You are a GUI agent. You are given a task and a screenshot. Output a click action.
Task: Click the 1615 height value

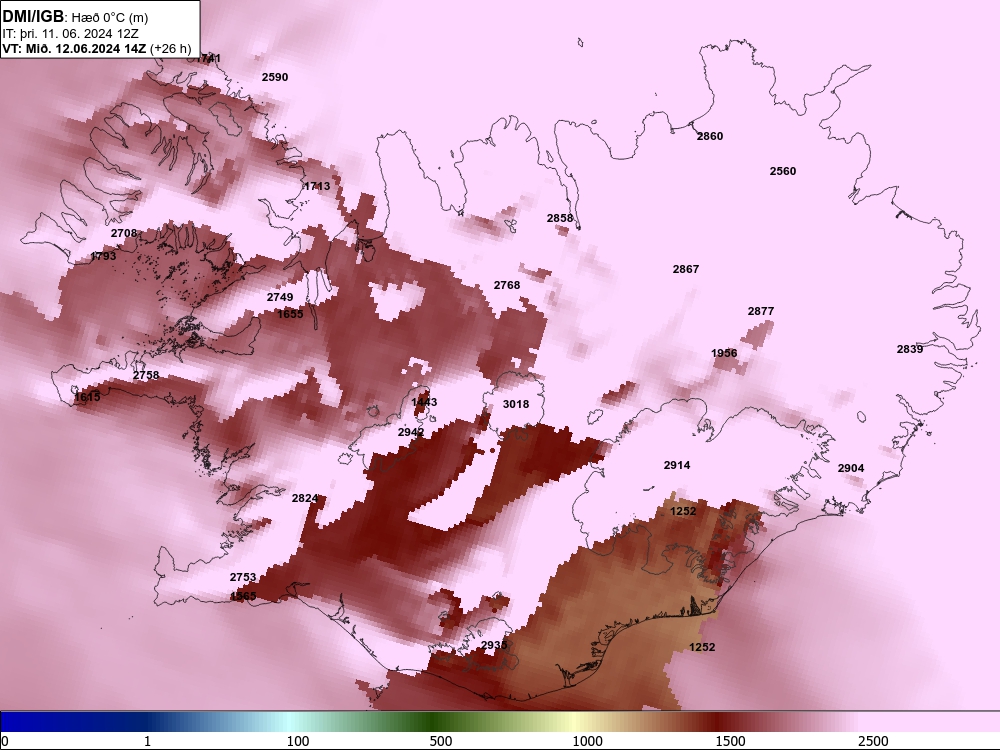[x=87, y=397]
